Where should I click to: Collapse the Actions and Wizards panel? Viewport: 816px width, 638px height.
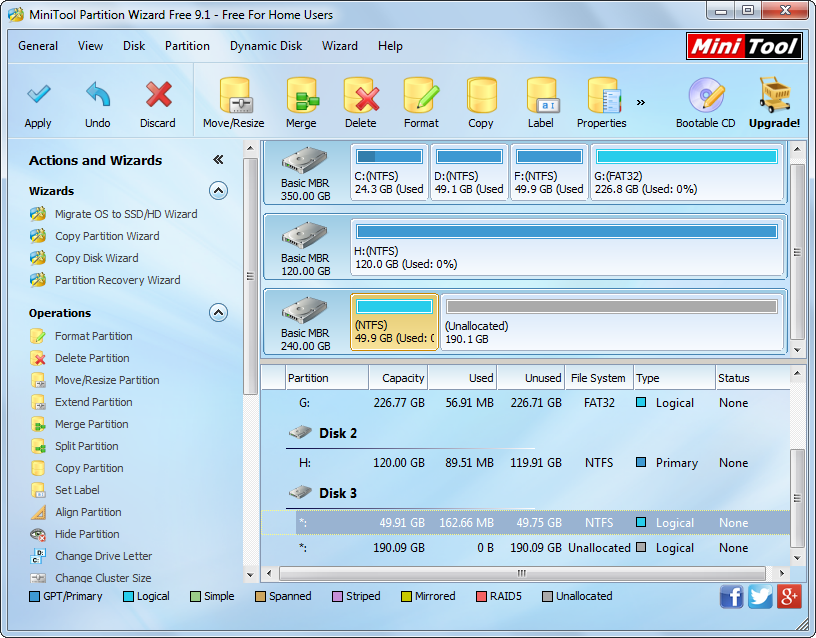pos(218,160)
